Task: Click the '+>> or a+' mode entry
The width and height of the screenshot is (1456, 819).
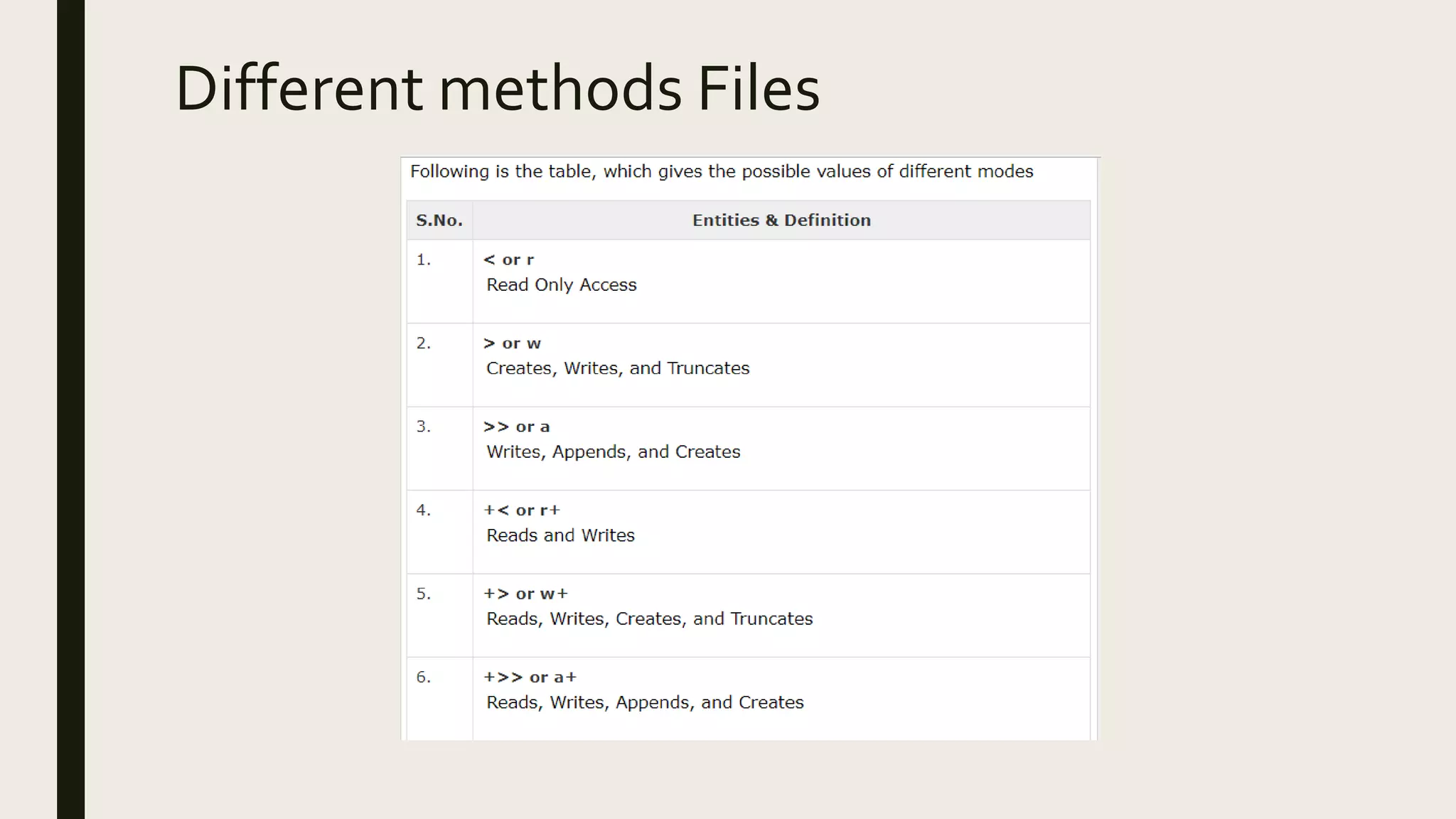Action: click(530, 678)
